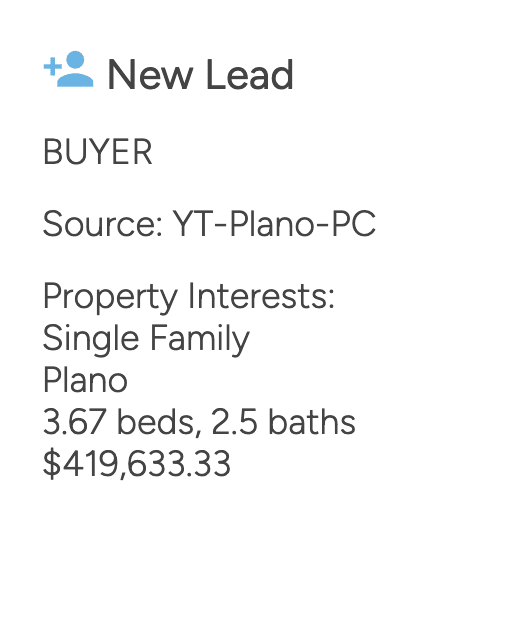Click the word Interests: in the label
Screen dimensions: 518x628
[261, 296]
